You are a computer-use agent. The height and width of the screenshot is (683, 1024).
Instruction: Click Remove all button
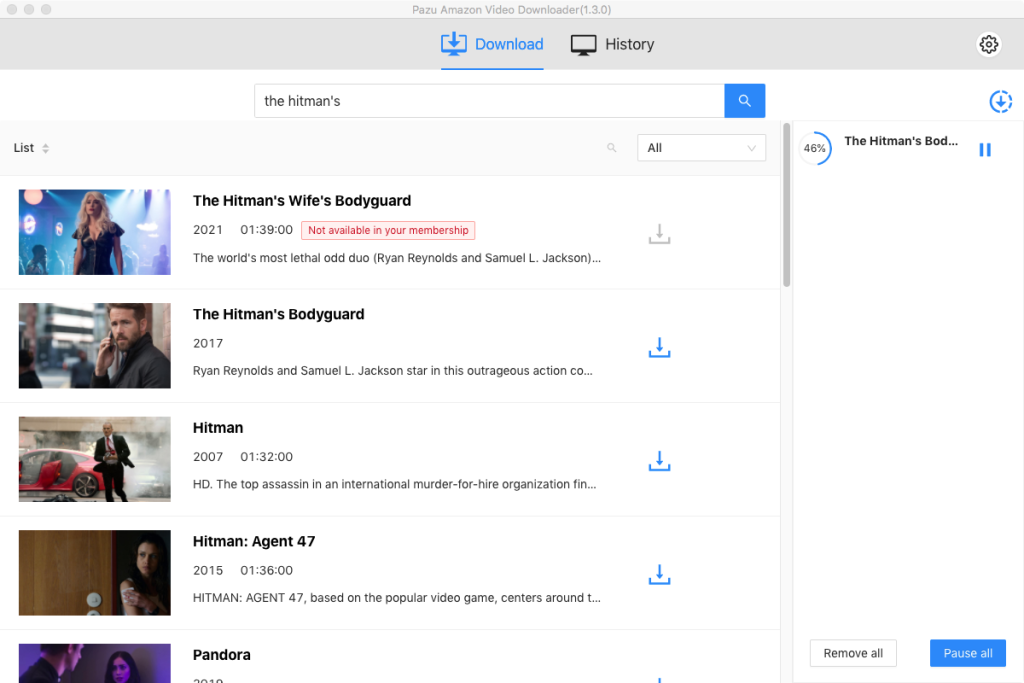pos(853,653)
